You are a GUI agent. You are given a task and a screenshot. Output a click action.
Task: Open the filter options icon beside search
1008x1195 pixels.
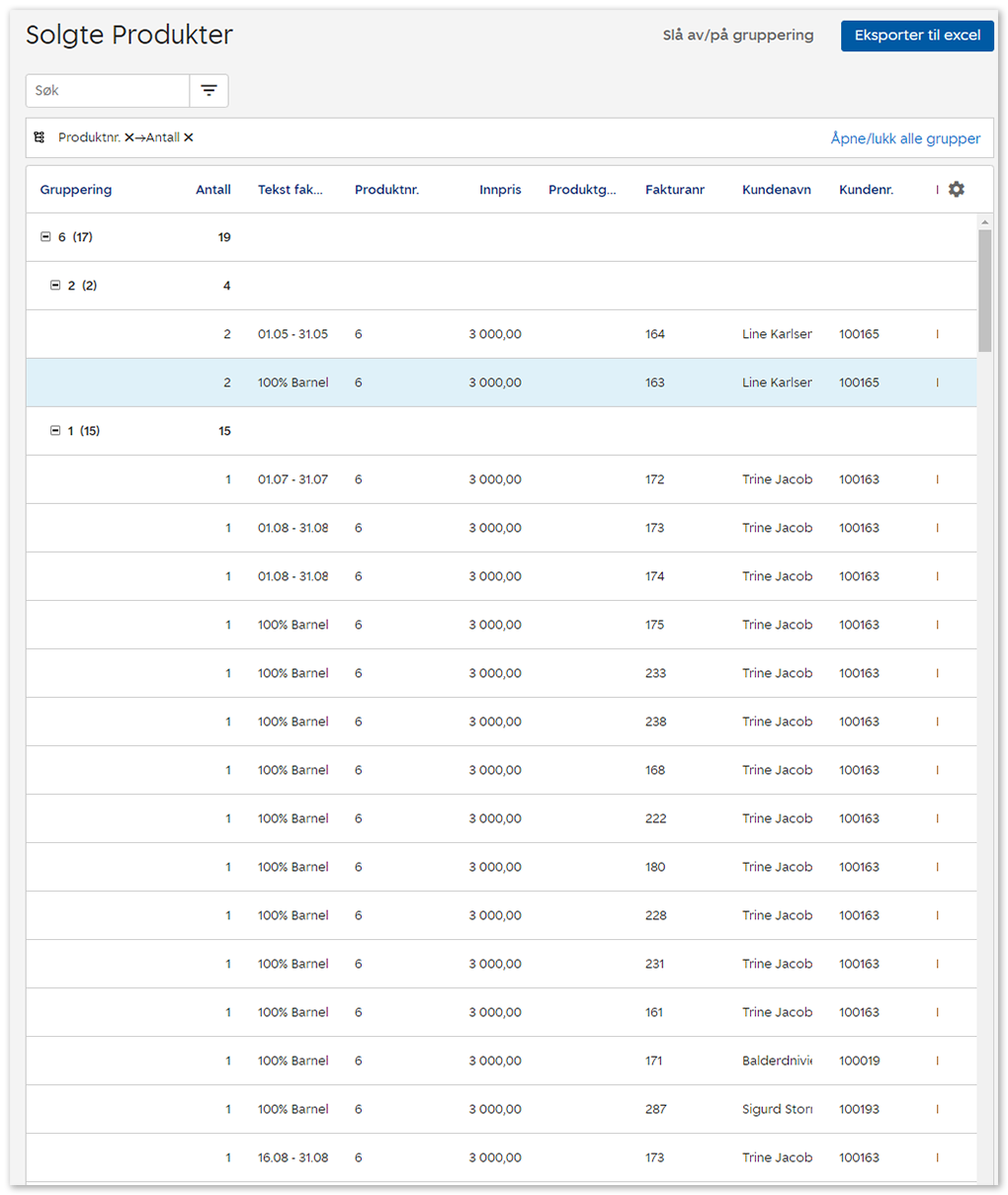209,91
